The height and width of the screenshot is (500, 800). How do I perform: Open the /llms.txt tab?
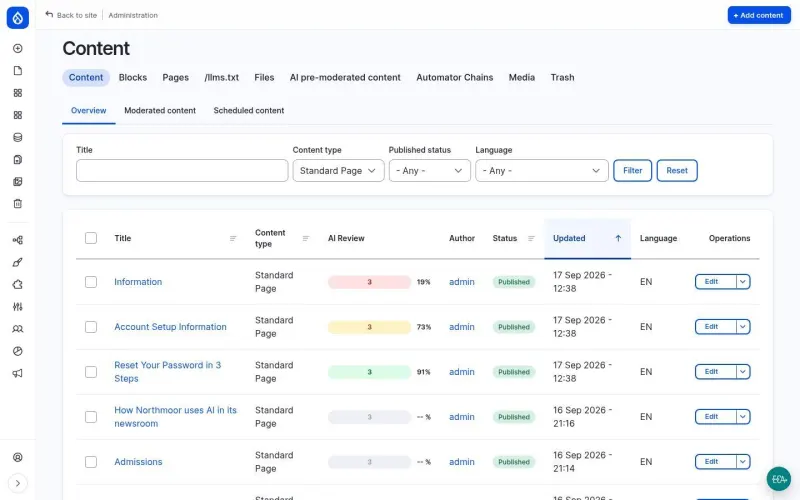click(x=221, y=78)
